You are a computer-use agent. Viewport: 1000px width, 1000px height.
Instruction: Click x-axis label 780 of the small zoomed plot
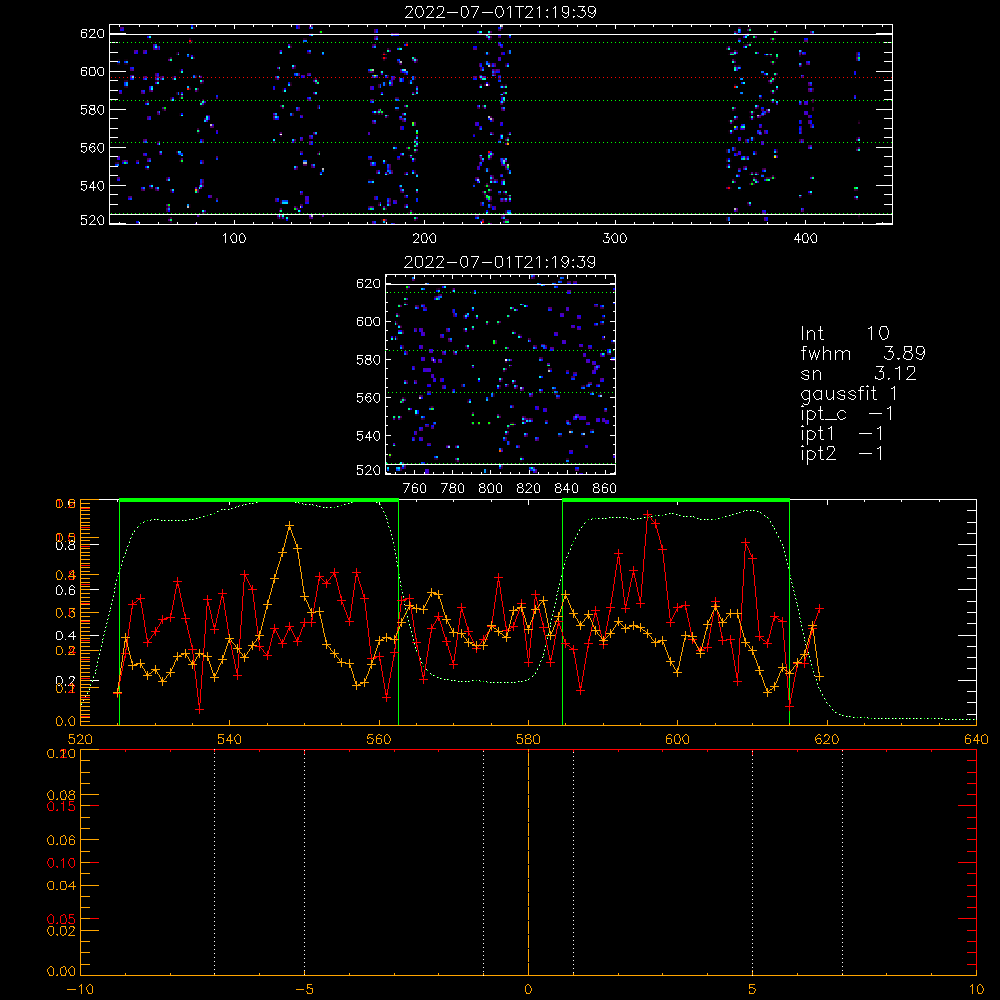[x=453, y=489]
